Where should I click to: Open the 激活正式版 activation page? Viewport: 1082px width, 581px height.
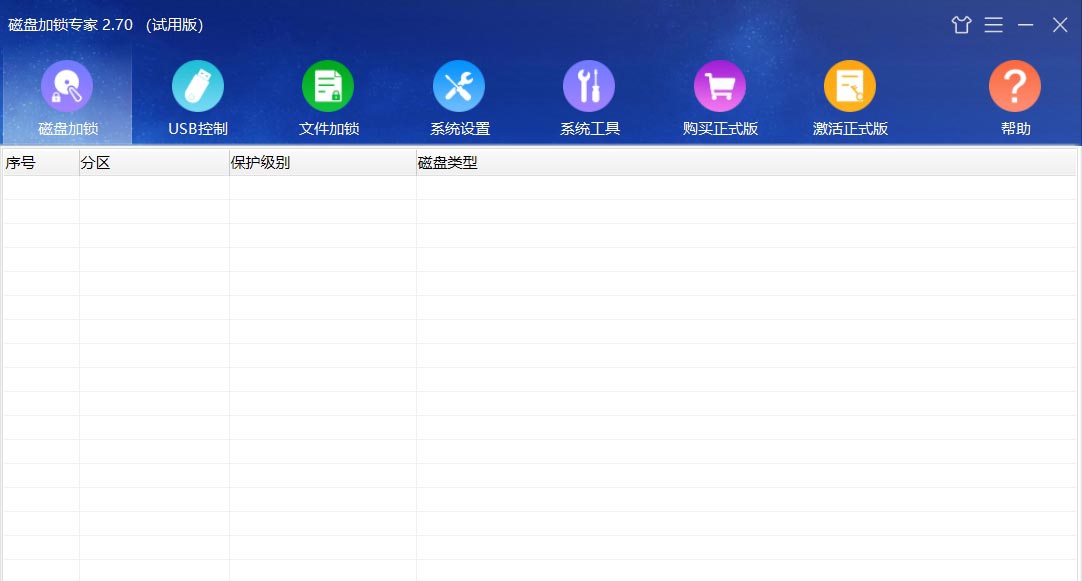pos(849,95)
